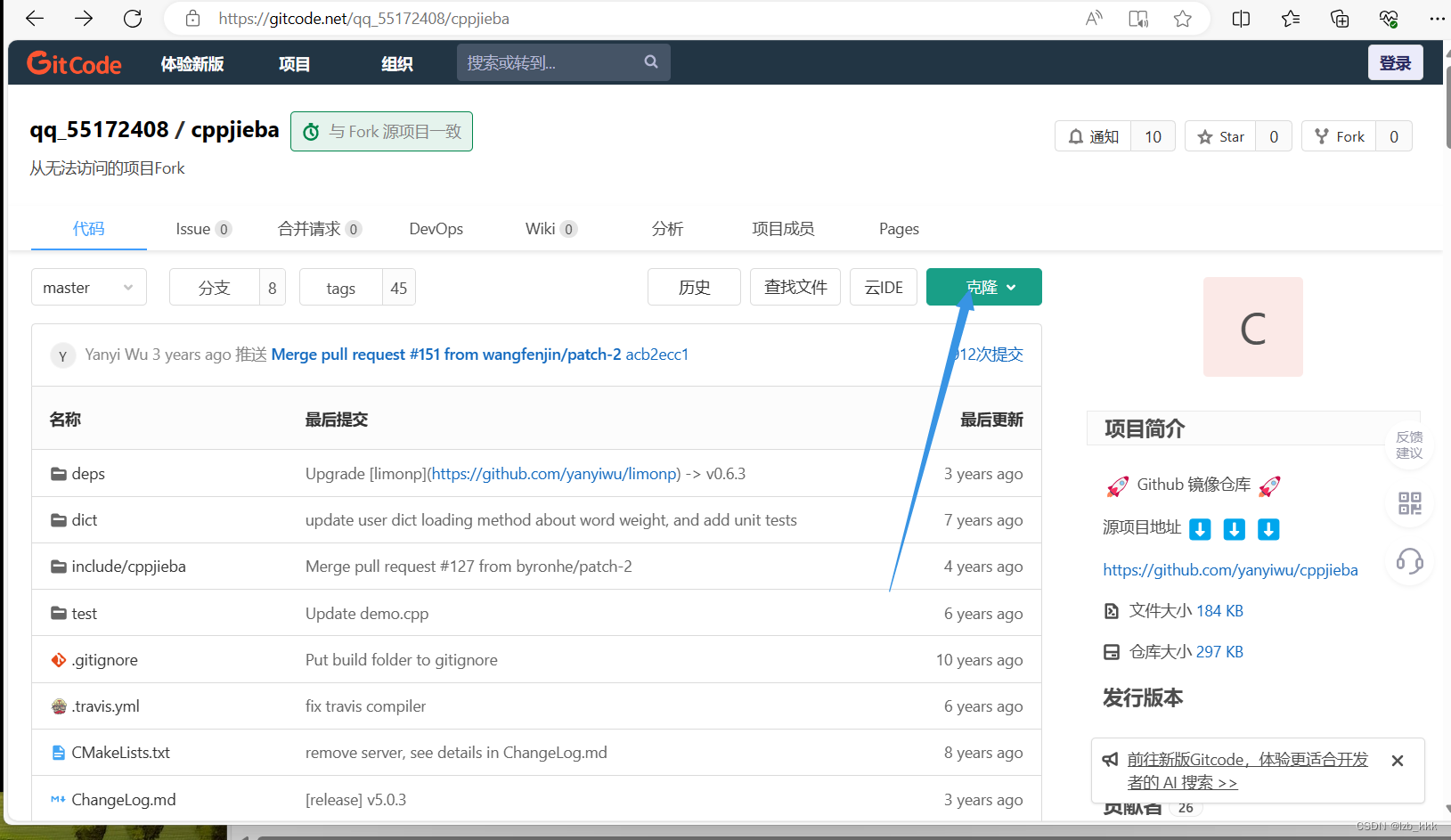Open the commit history button
Viewport: 1451px width, 840px height.
694,287
